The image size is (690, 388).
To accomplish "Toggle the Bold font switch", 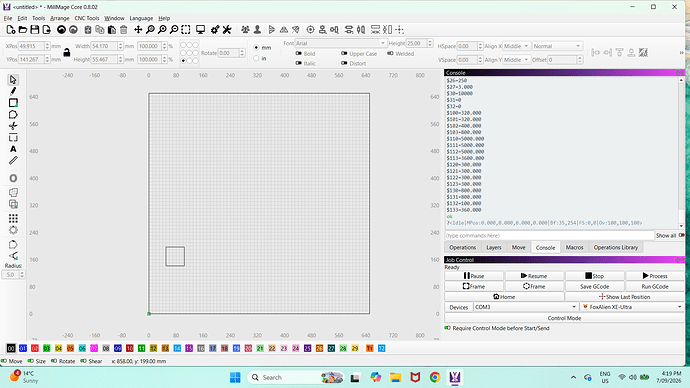I will point(299,53).
